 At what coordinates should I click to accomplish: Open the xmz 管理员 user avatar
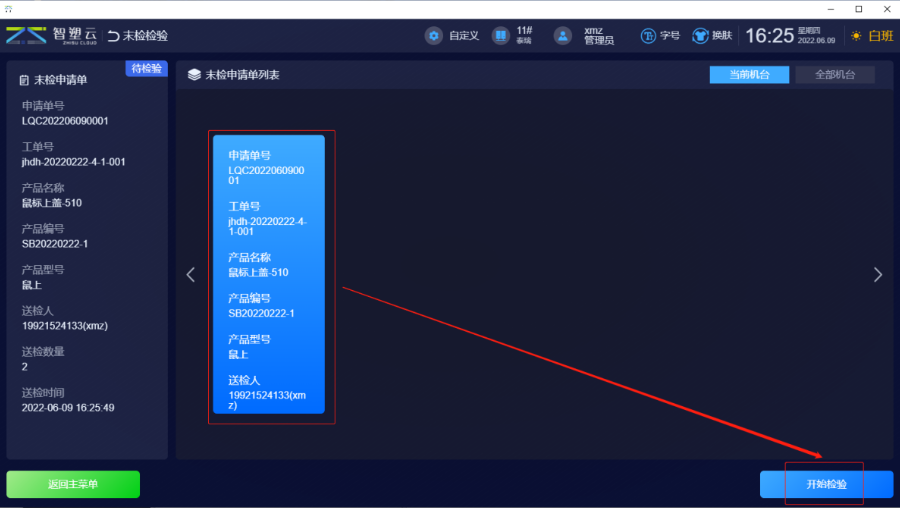564,36
